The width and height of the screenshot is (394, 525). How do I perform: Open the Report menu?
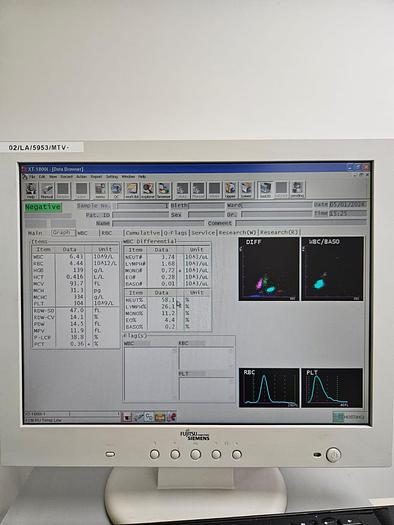click(x=96, y=176)
